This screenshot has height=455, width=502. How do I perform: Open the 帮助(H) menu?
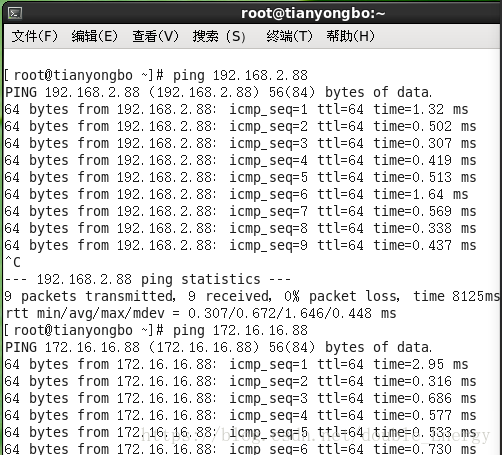pyautogui.click(x=350, y=36)
